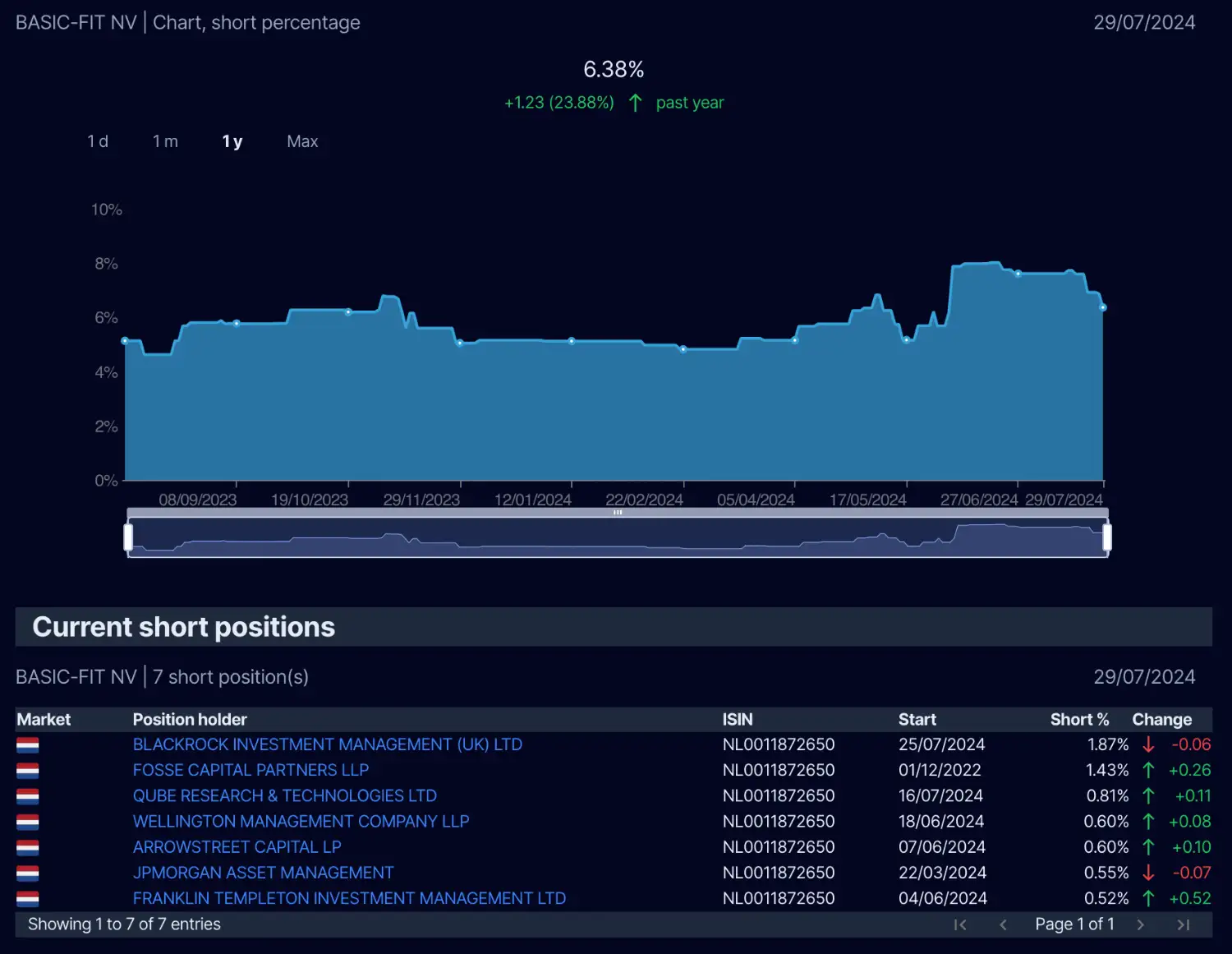This screenshot has height=954, width=1232.
Task: Click the Netherlands flag in Arrowstreet row
Action: pyautogui.click(x=28, y=847)
